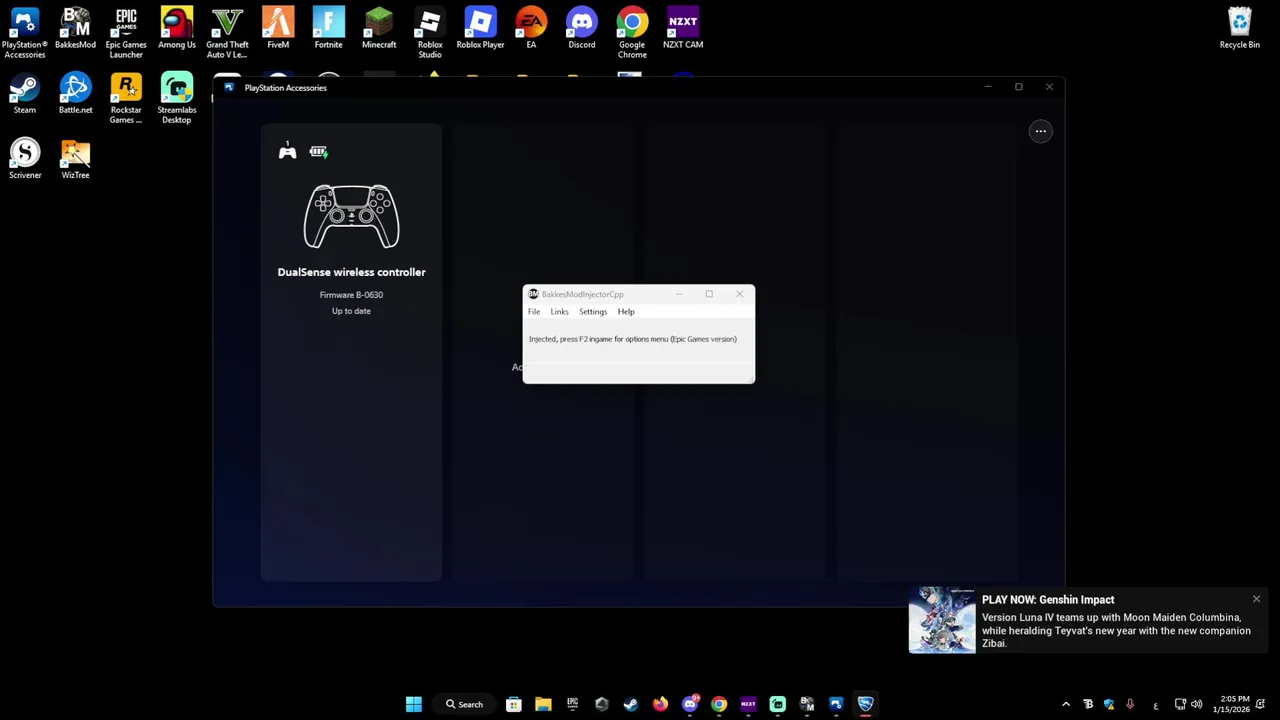Click the 'Injected, press F2' status message
Image resolution: width=1280 pixels, height=720 pixels.
coord(632,339)
